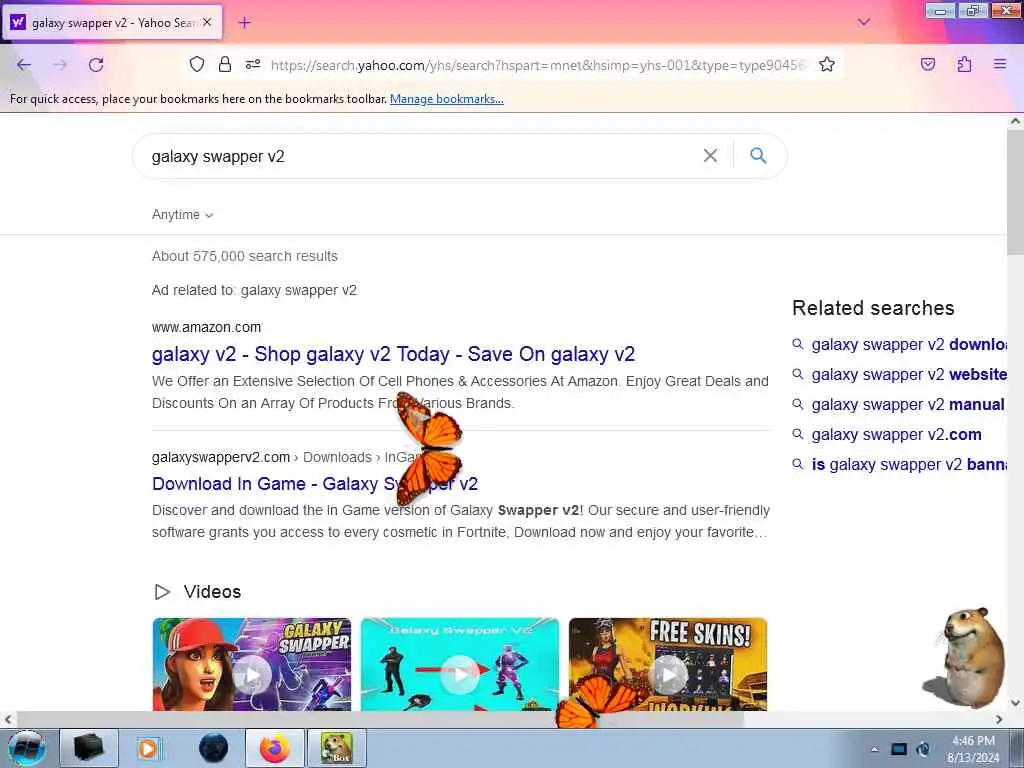1024x768 pixels.
Task: Open the Save to Pocket icon
Action: 928,64
